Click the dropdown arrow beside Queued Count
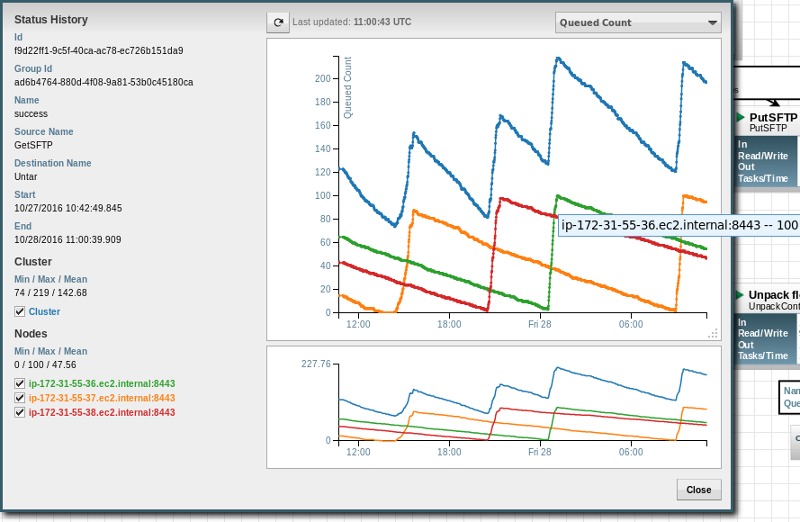800x522 pixels. point(712,22)
